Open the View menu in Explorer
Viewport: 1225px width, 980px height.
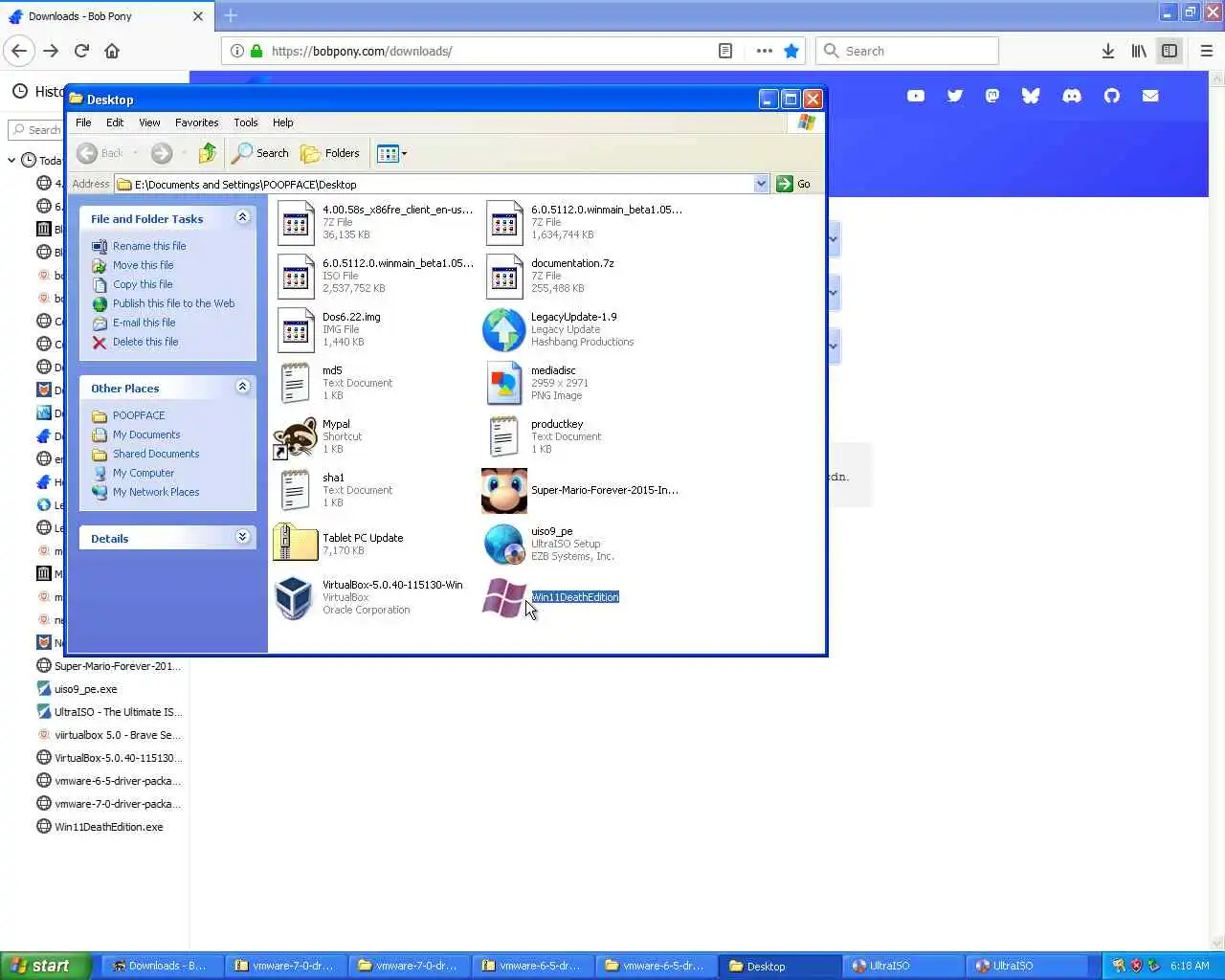click(x=149, y=122)
